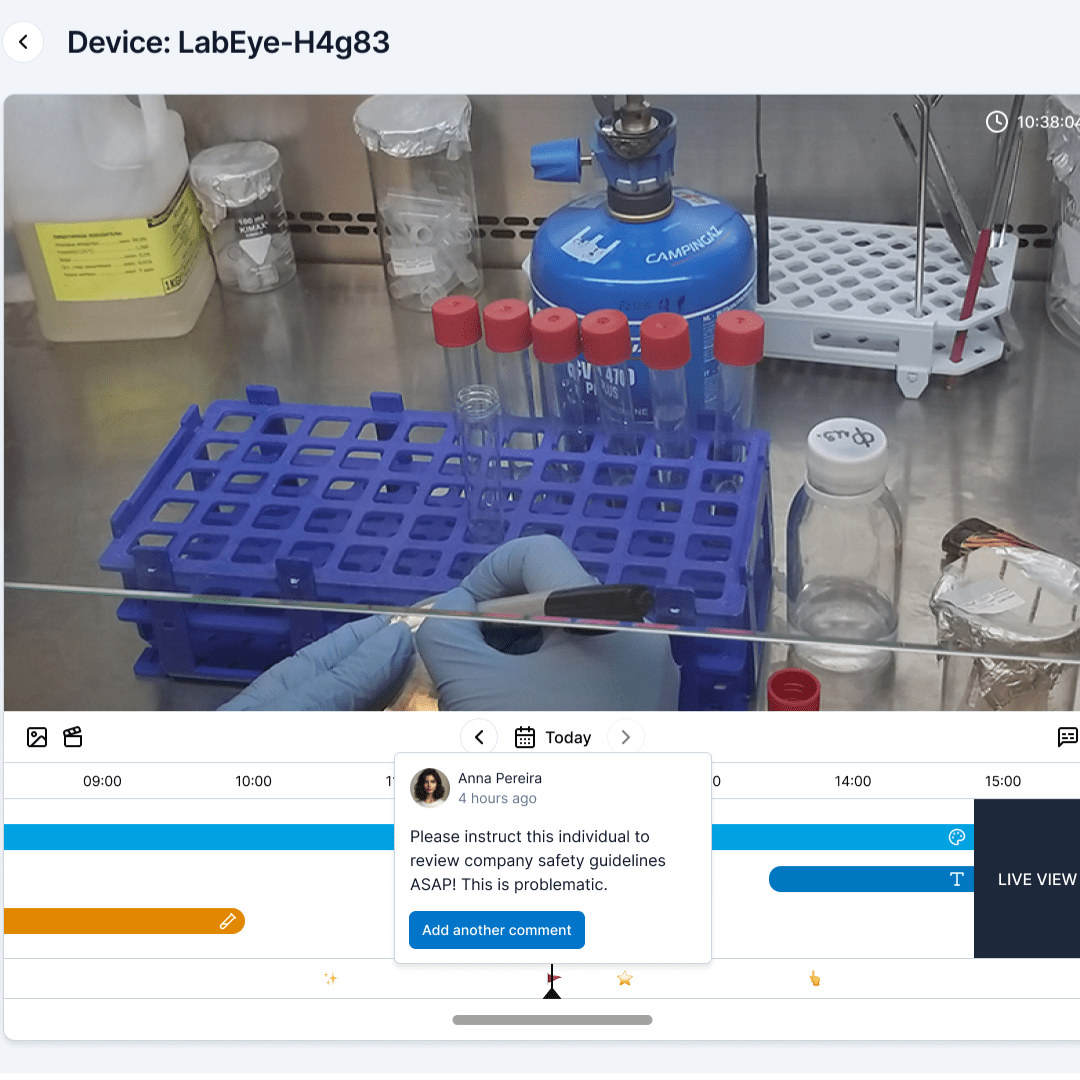Screen dimensions: 1080x1080
Task: Click Anna Pereira's avatar in comment
Action: [x=430, y=788]
